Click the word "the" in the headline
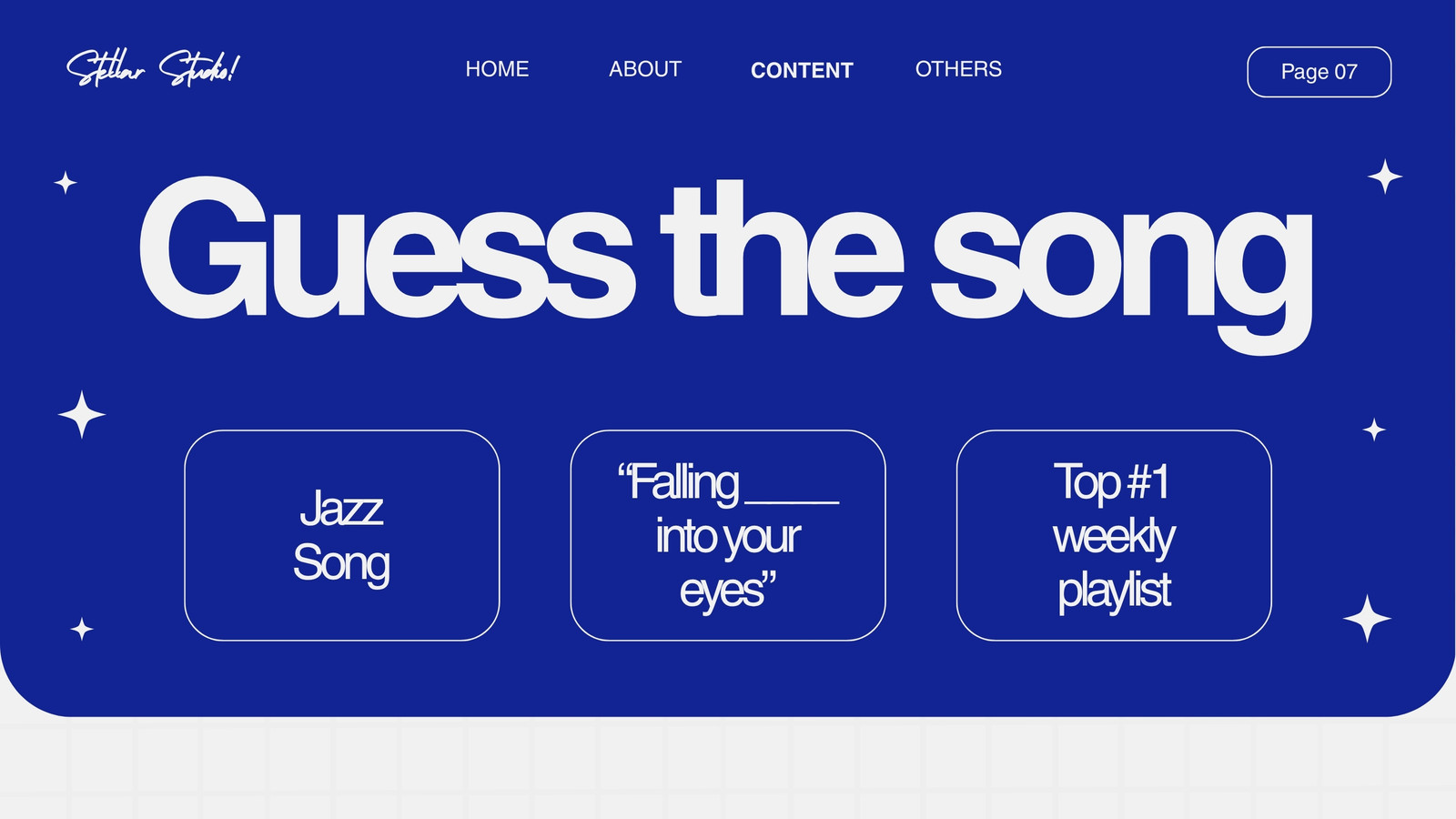The height and width of the screenshot is (819, 1456). (783, 248)
